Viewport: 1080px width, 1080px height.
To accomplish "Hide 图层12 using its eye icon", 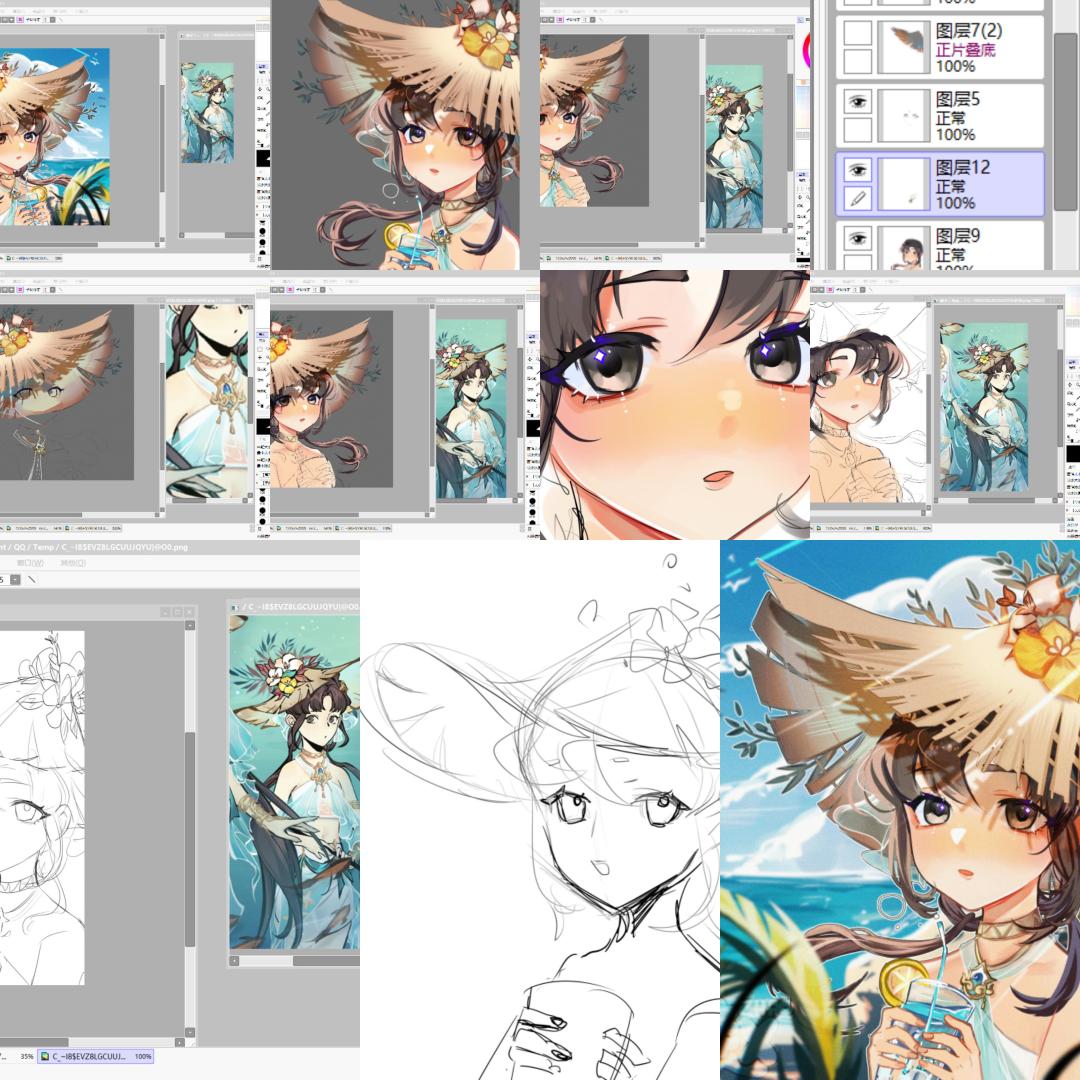I will pyautogui.click(x=857, y=170).
